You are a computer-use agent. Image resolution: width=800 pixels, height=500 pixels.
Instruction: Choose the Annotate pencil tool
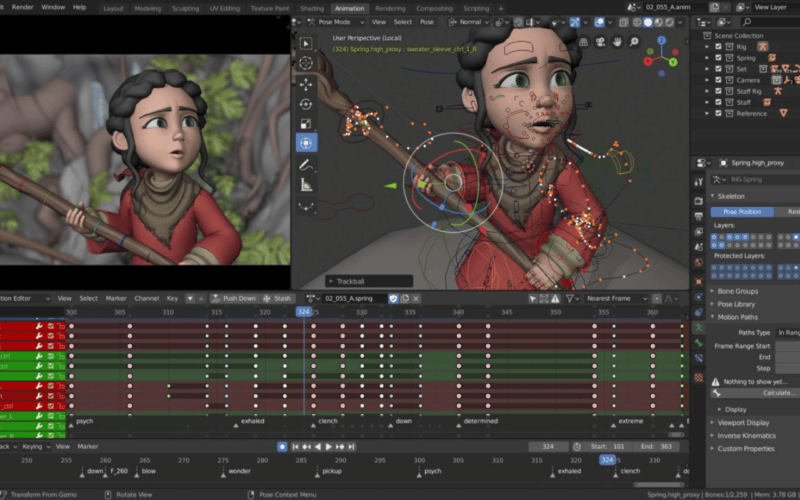point(306,165)
